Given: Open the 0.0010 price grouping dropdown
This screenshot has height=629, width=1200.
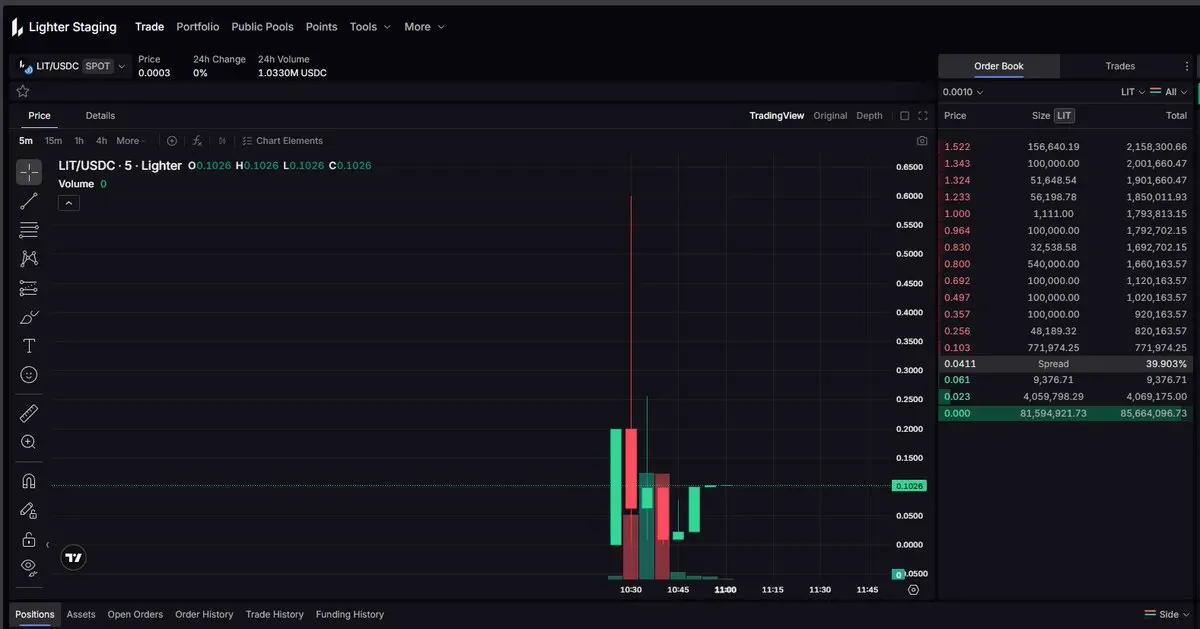Looking at the screenshot, I should tap(963, 92).
